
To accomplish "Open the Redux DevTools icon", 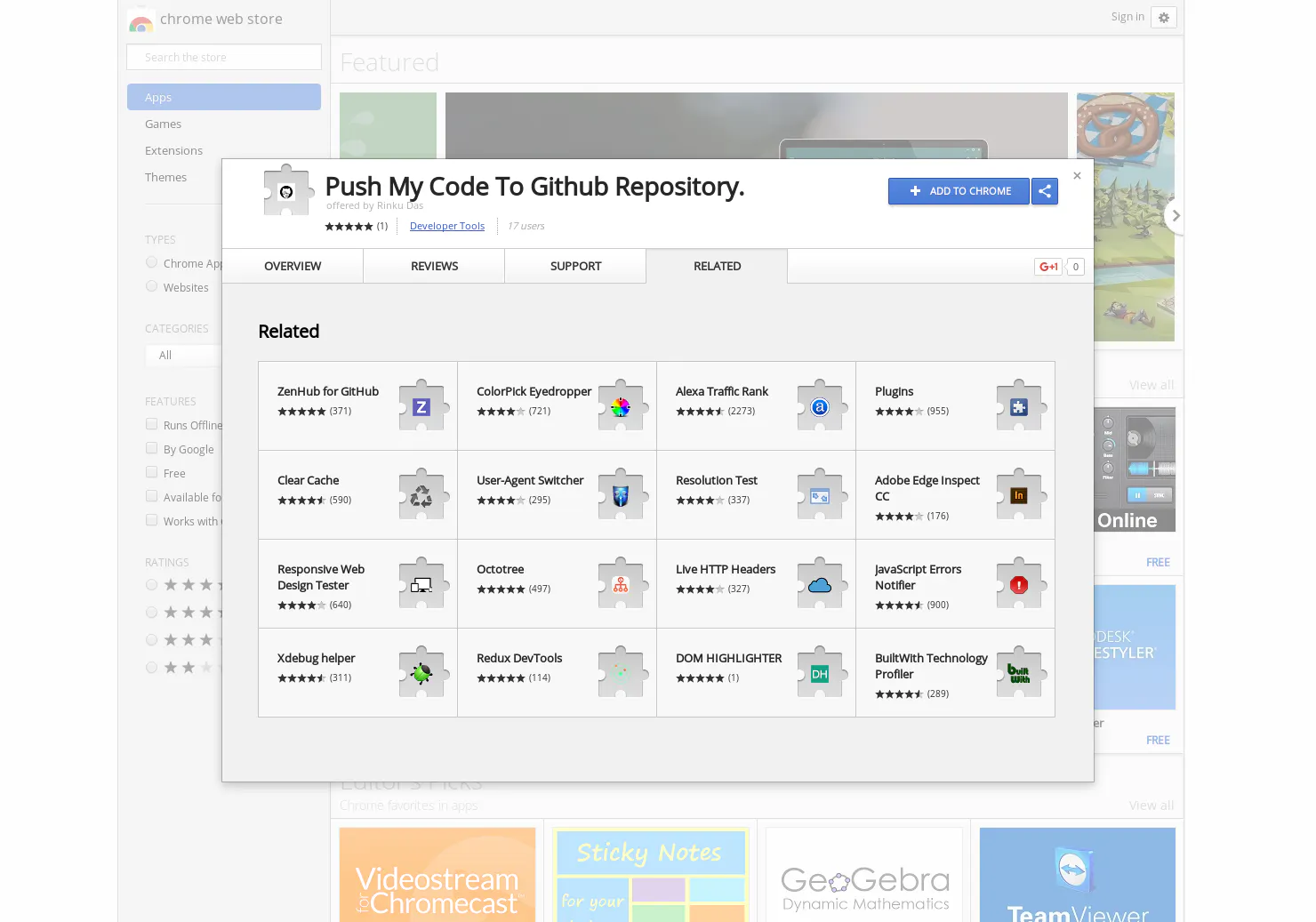I will [621, 673].
